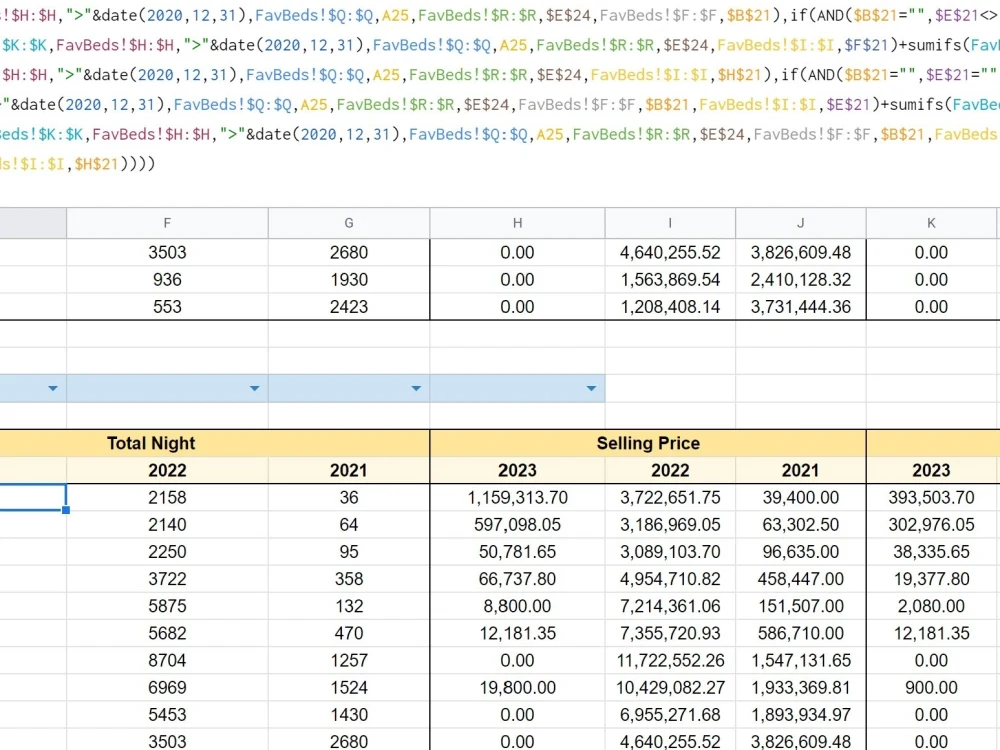The width and height of the screenshot is (1000, 750).
Task: Select cell with value 5875
Action: click(x=167, y=606)
